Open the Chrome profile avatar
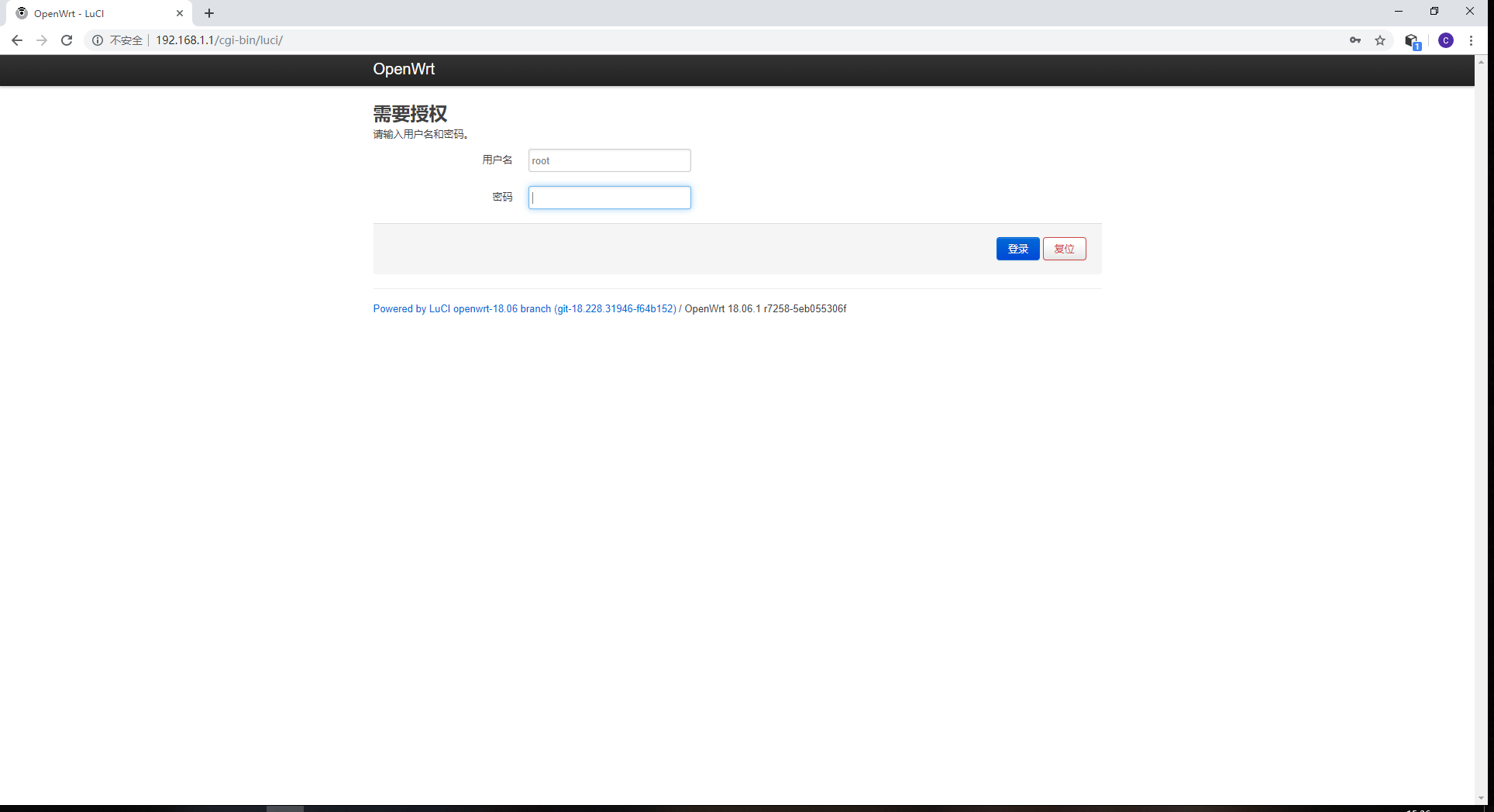Screen dimensions: 1494x812 tap(1446, 40)
